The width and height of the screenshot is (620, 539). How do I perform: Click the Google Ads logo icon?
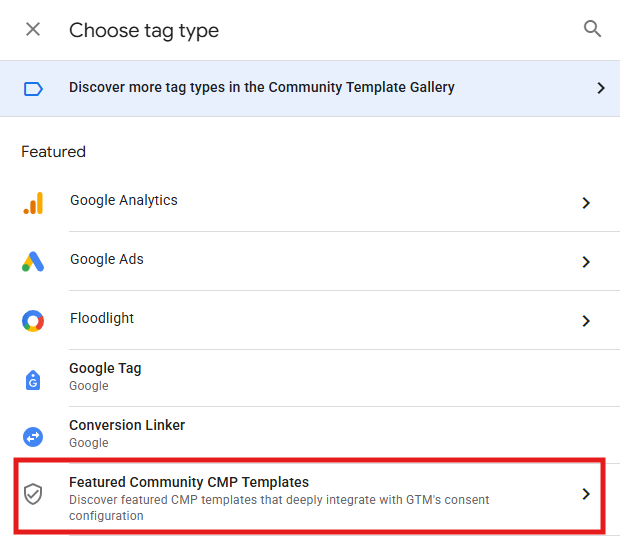tap(33, 261)
